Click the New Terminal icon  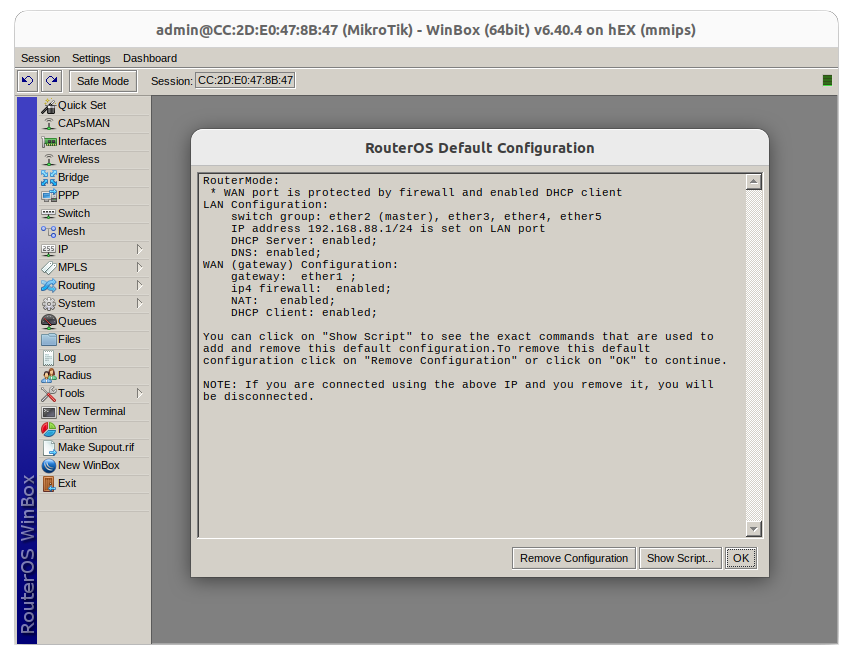tap(49, 412)
